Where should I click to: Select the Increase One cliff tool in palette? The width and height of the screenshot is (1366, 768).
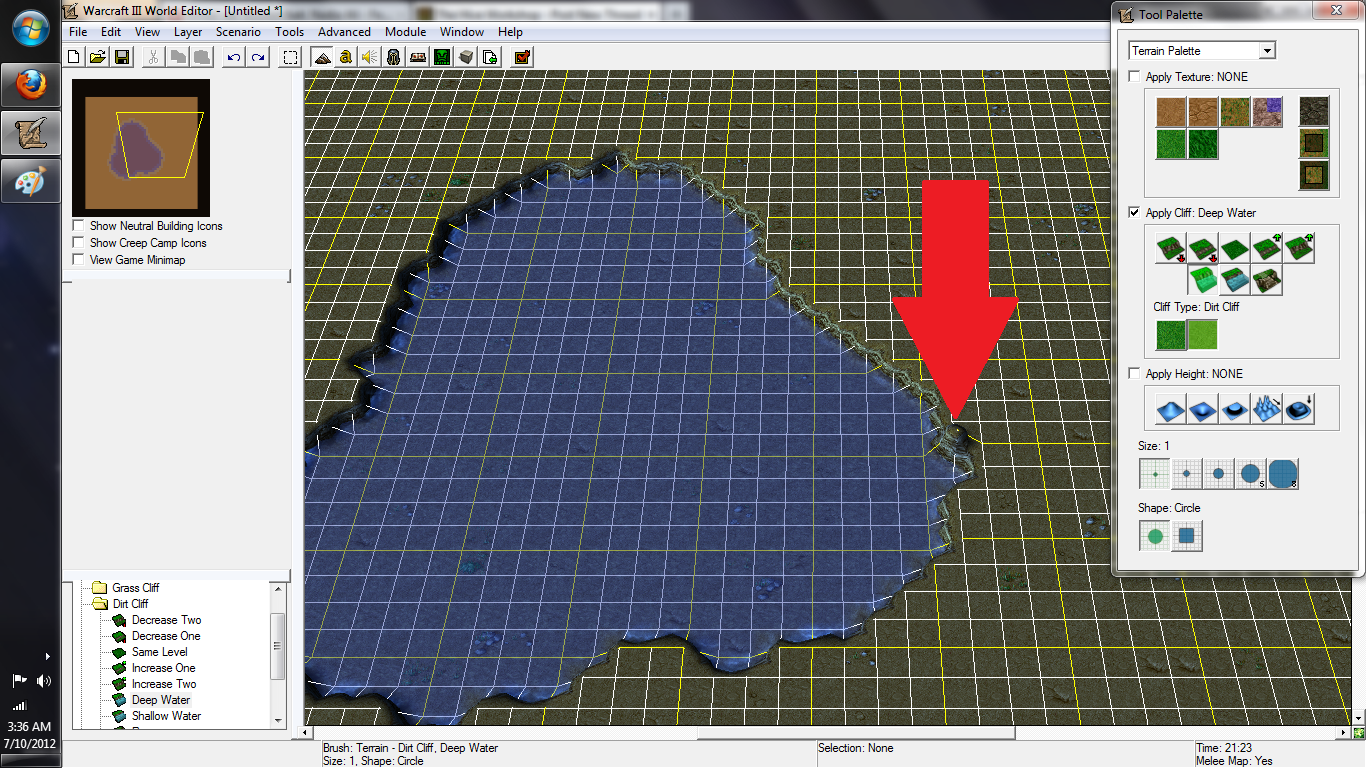tap(1266, 248)
